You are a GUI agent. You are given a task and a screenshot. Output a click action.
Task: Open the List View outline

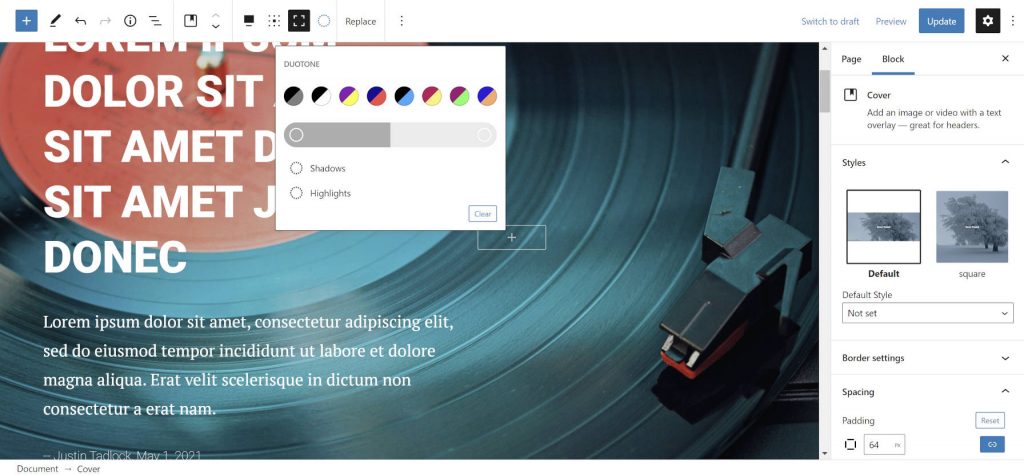155,21
